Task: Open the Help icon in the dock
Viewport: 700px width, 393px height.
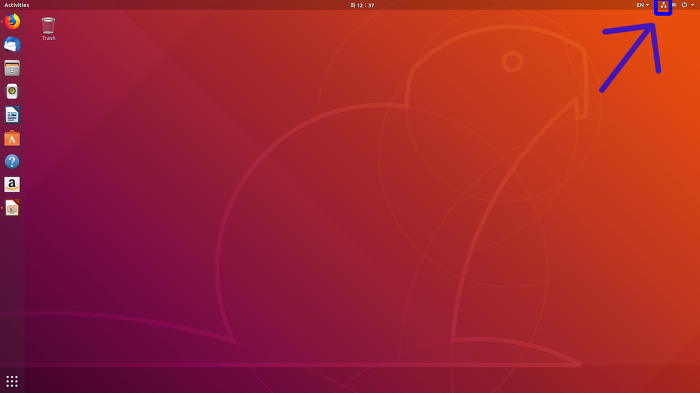Action: [x=12, y=161]
